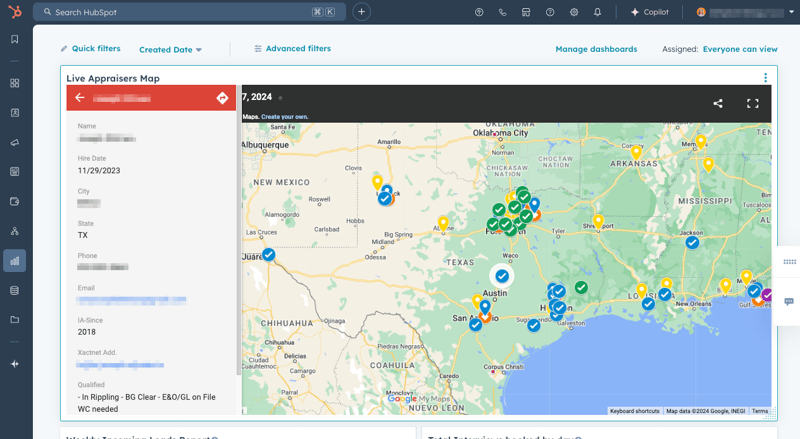Image resolution: width=800 pixels, height=439 pixels.
Task: Select the blue check pin near Juarez
Action: [x=269, y=254]
